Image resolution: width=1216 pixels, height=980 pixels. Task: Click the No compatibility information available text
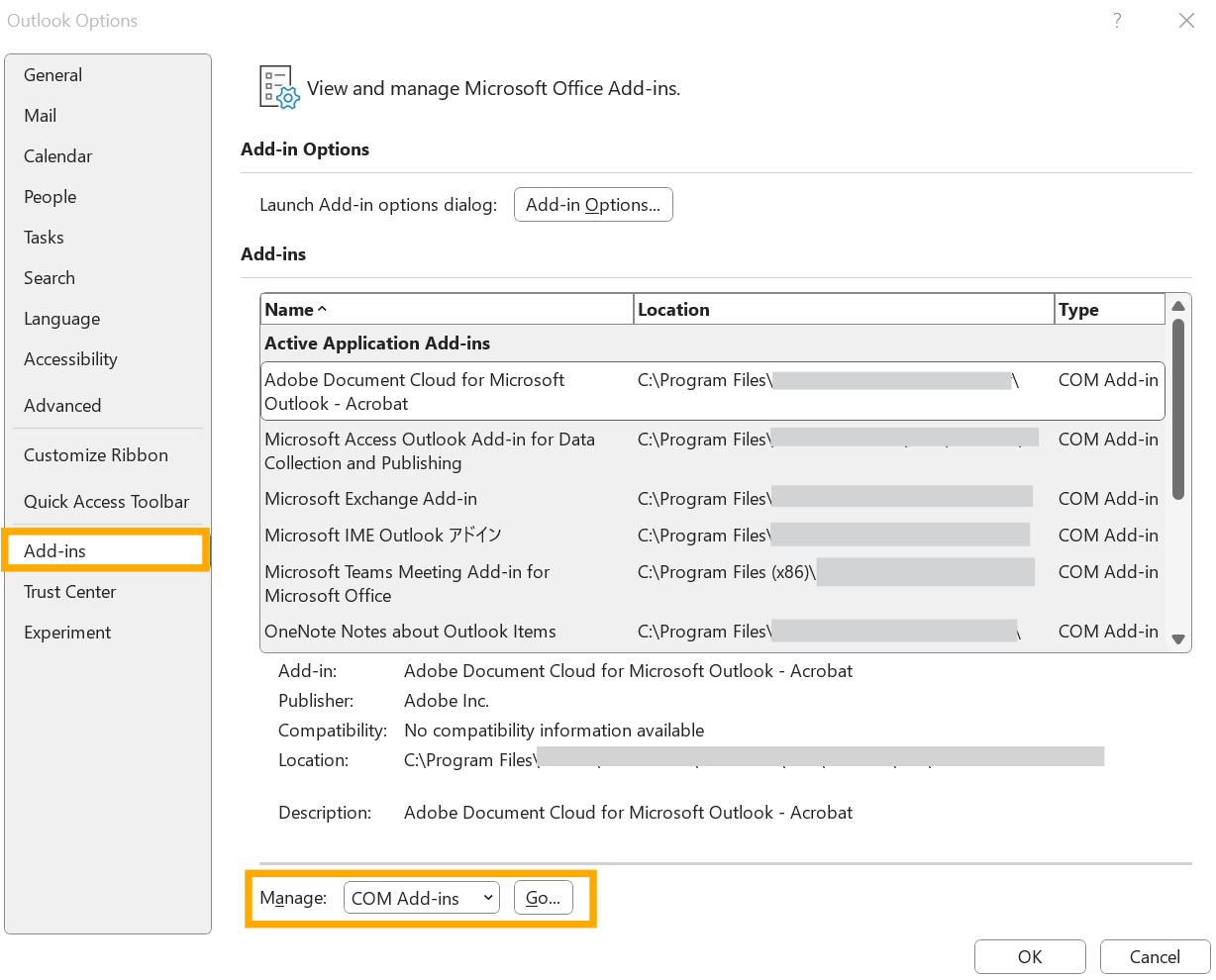[555, 731]
